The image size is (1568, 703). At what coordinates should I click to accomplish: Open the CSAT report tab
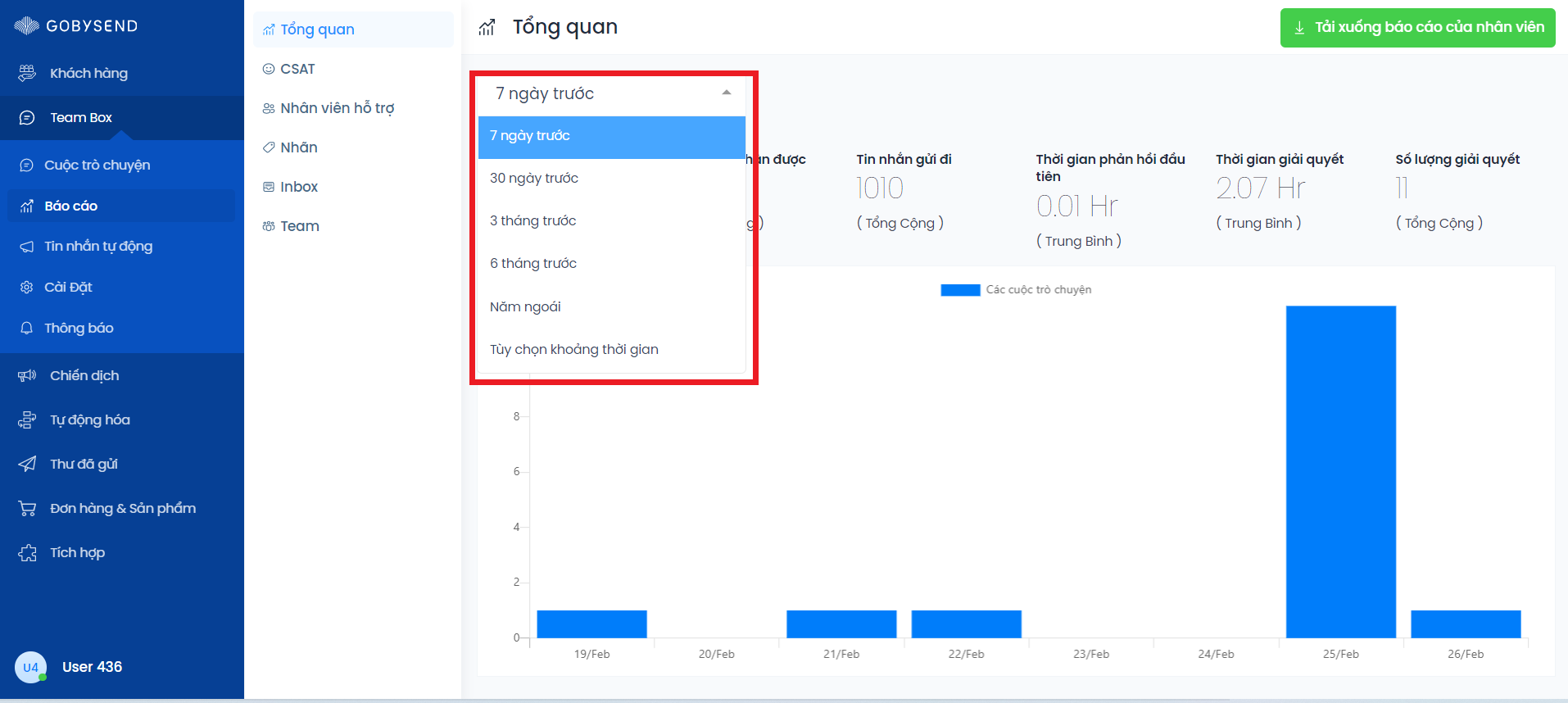click(297, 69)
